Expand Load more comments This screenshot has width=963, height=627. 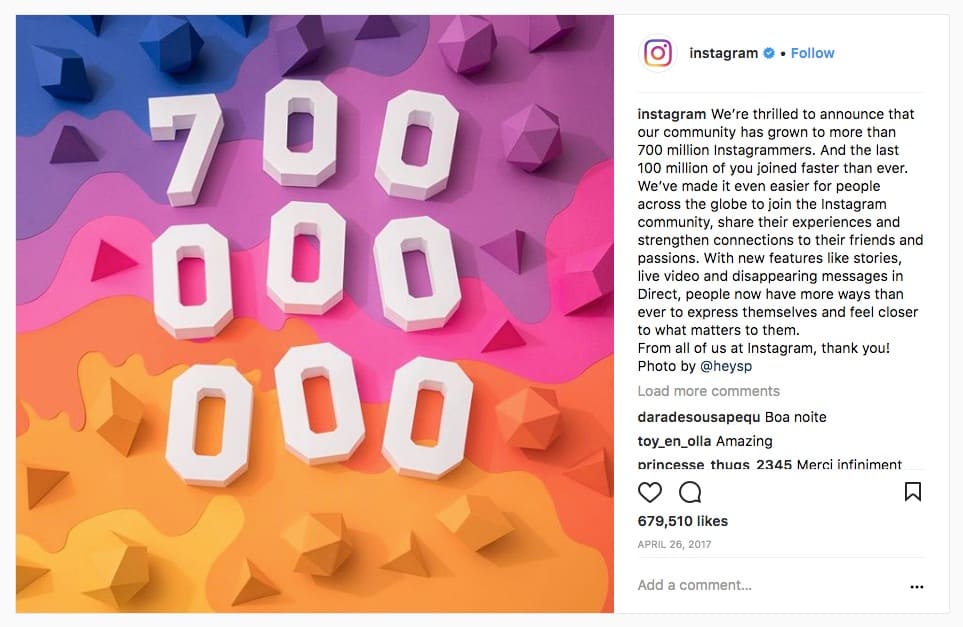coord(709,391)
